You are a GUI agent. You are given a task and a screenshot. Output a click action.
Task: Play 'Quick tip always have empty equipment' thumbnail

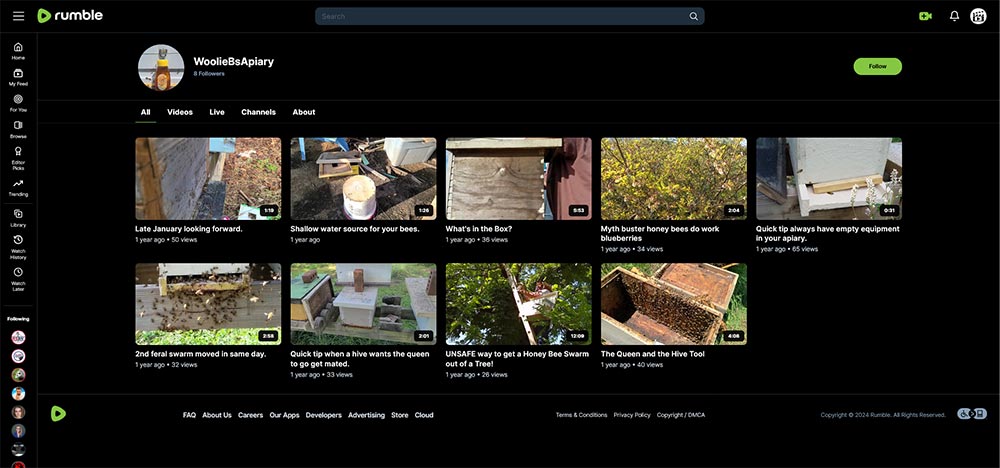[829, 179]
